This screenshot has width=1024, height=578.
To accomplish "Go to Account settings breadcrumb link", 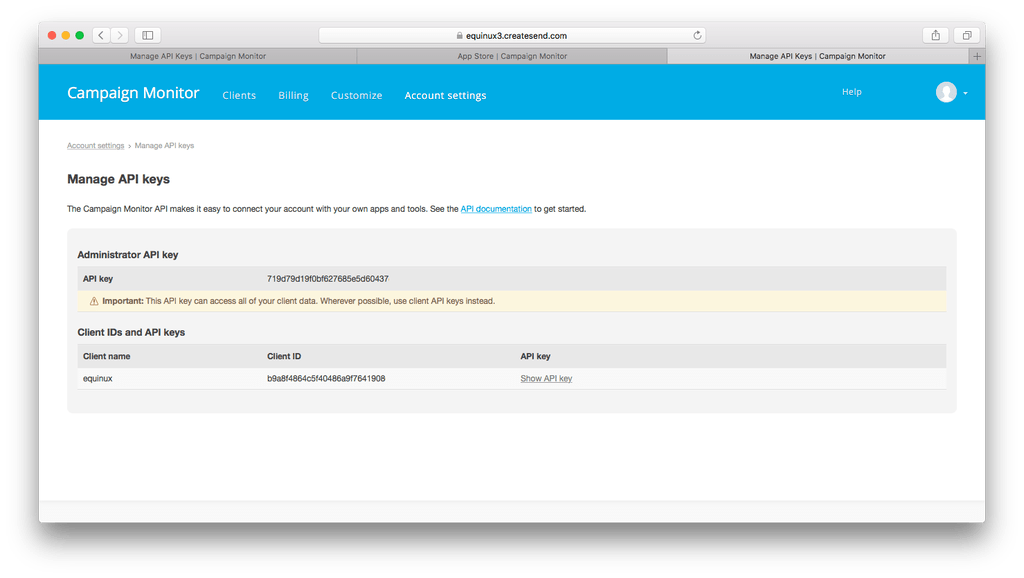I will [x=95, y=146].
